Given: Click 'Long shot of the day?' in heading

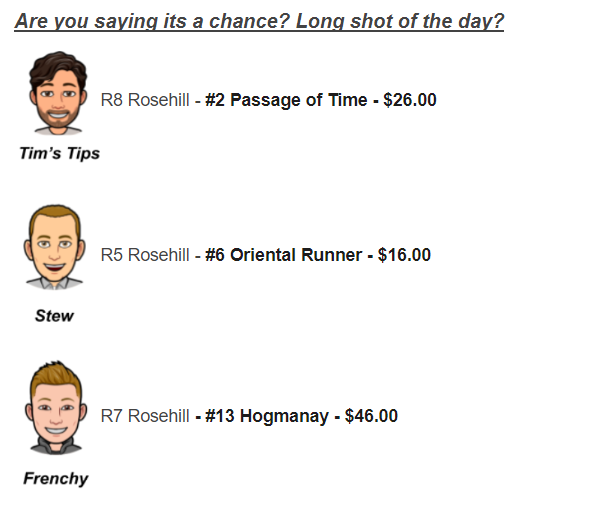Looking at the screenshot, I should click(x=400, y=21).
